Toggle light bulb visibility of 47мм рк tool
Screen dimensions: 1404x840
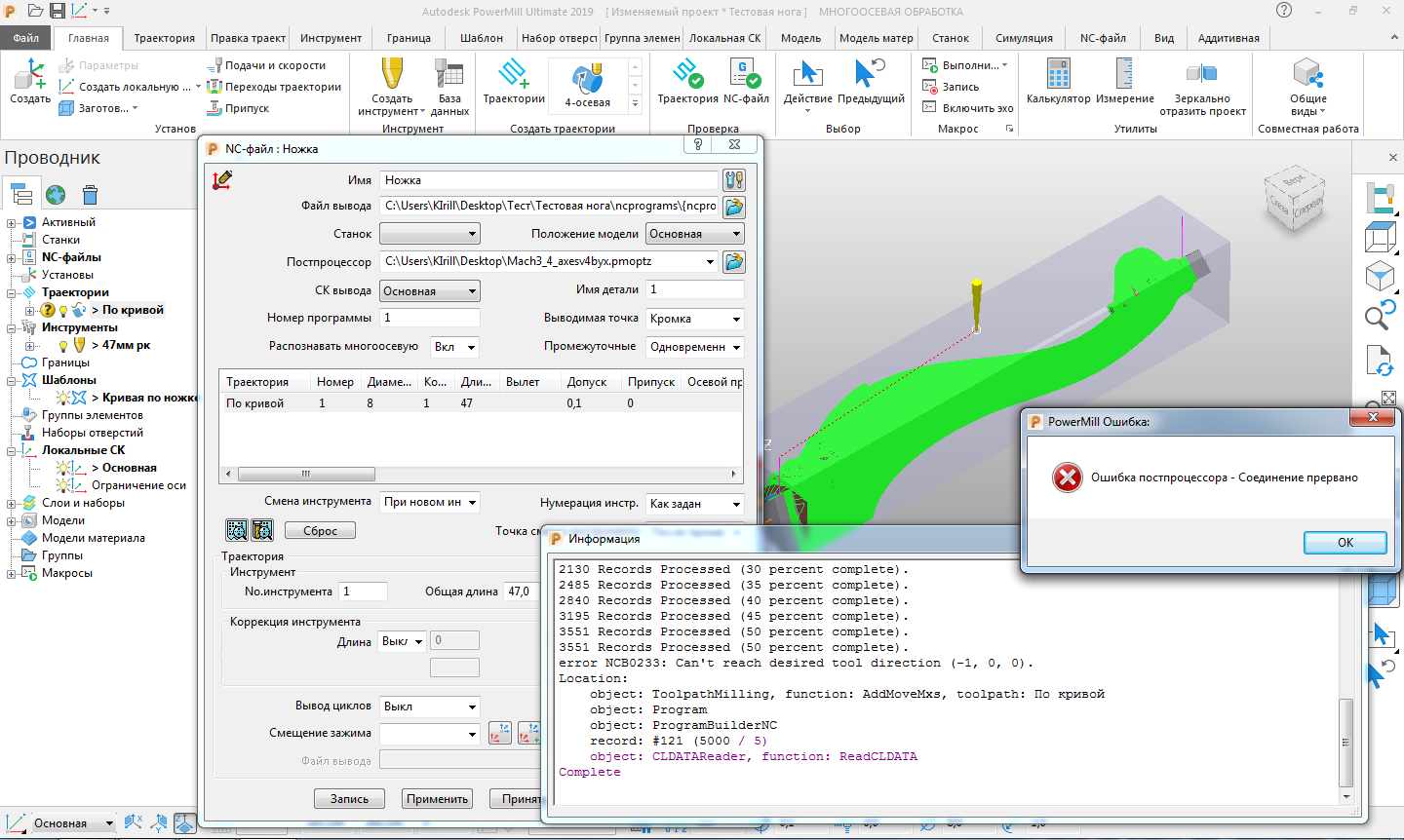tap(64, 346)
